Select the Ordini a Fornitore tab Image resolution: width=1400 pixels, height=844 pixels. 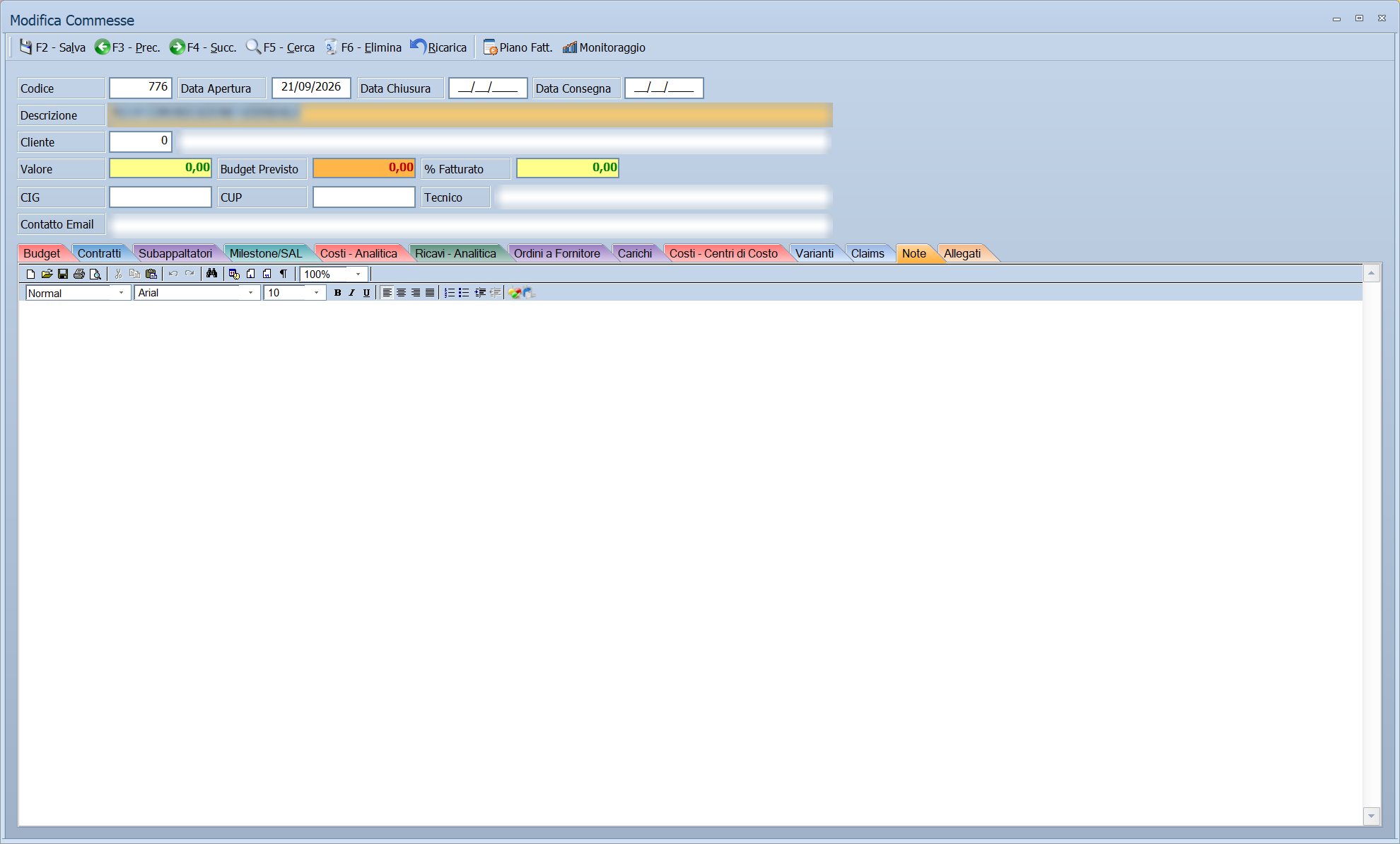[557, 253]
